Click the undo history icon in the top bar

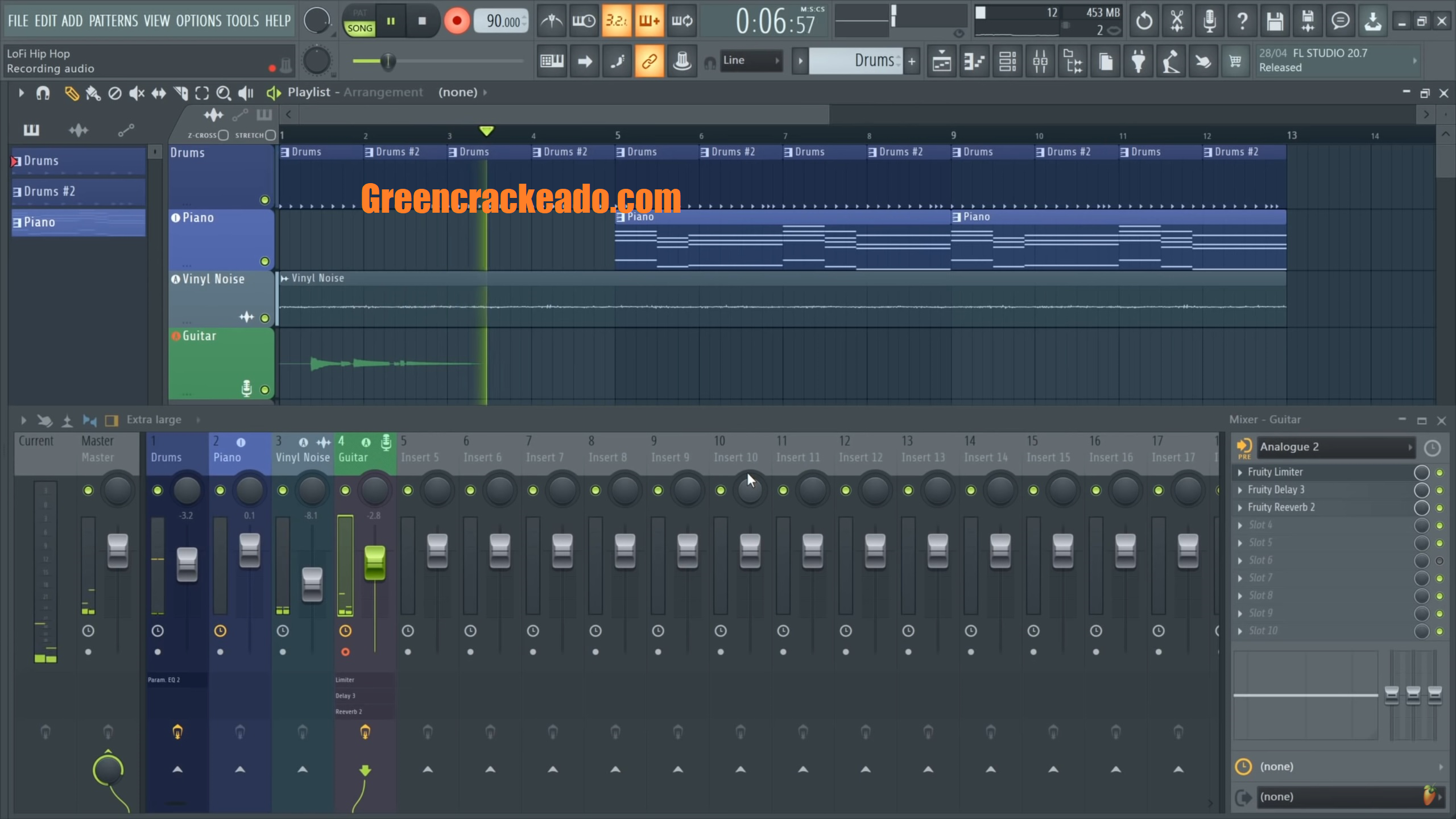[1144, 21]
